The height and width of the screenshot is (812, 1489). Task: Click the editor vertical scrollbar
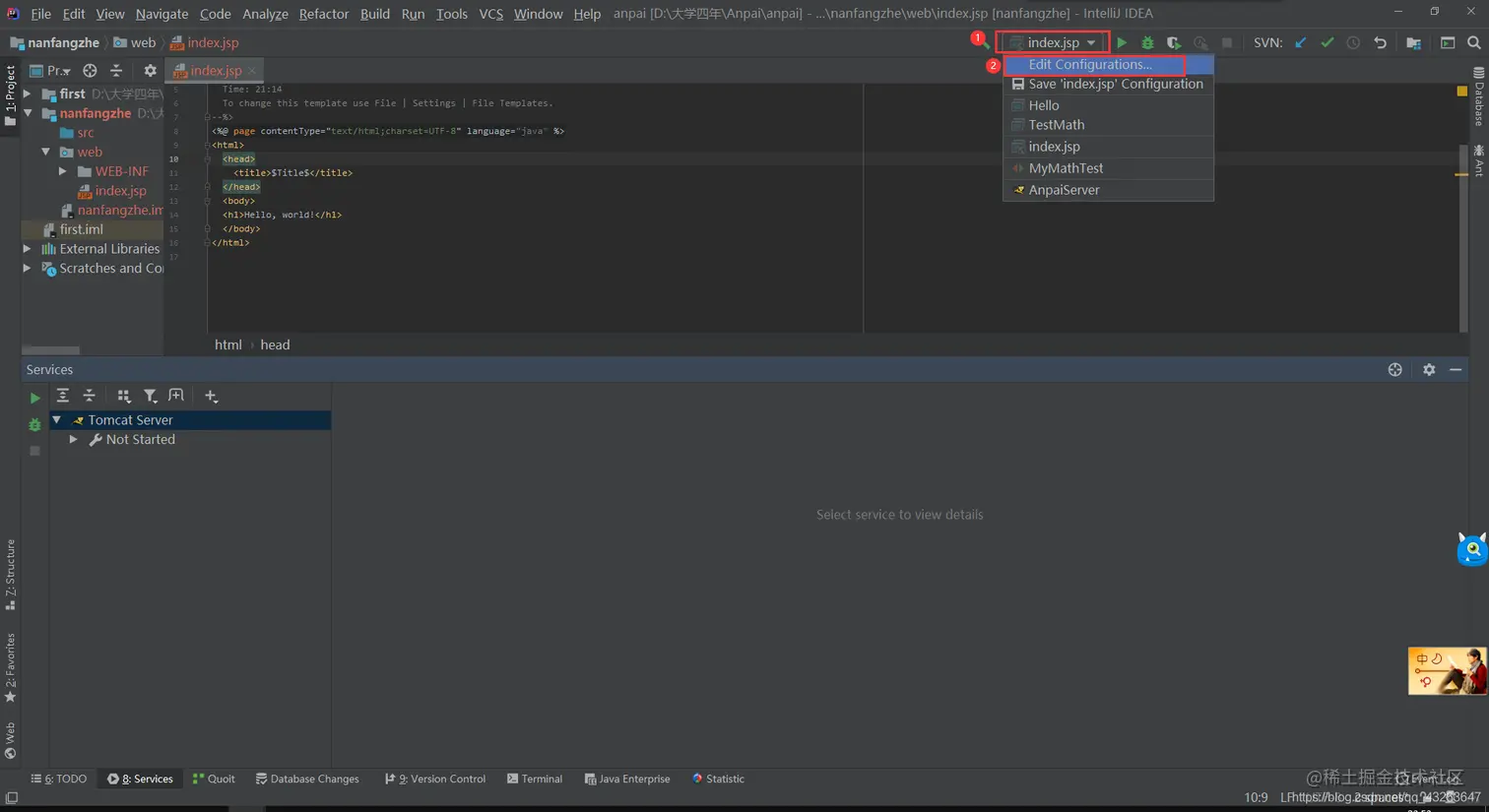click(1463, 236)
